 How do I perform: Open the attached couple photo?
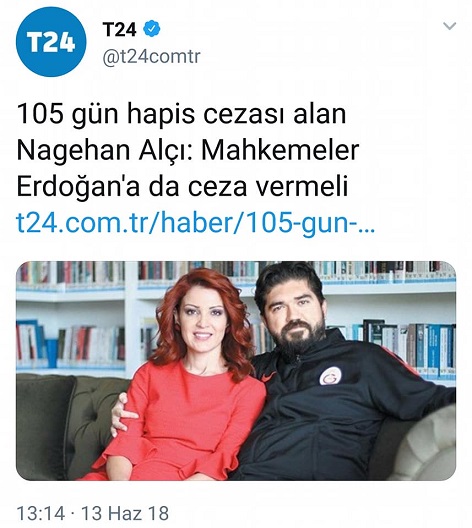[x=236, y=370]
